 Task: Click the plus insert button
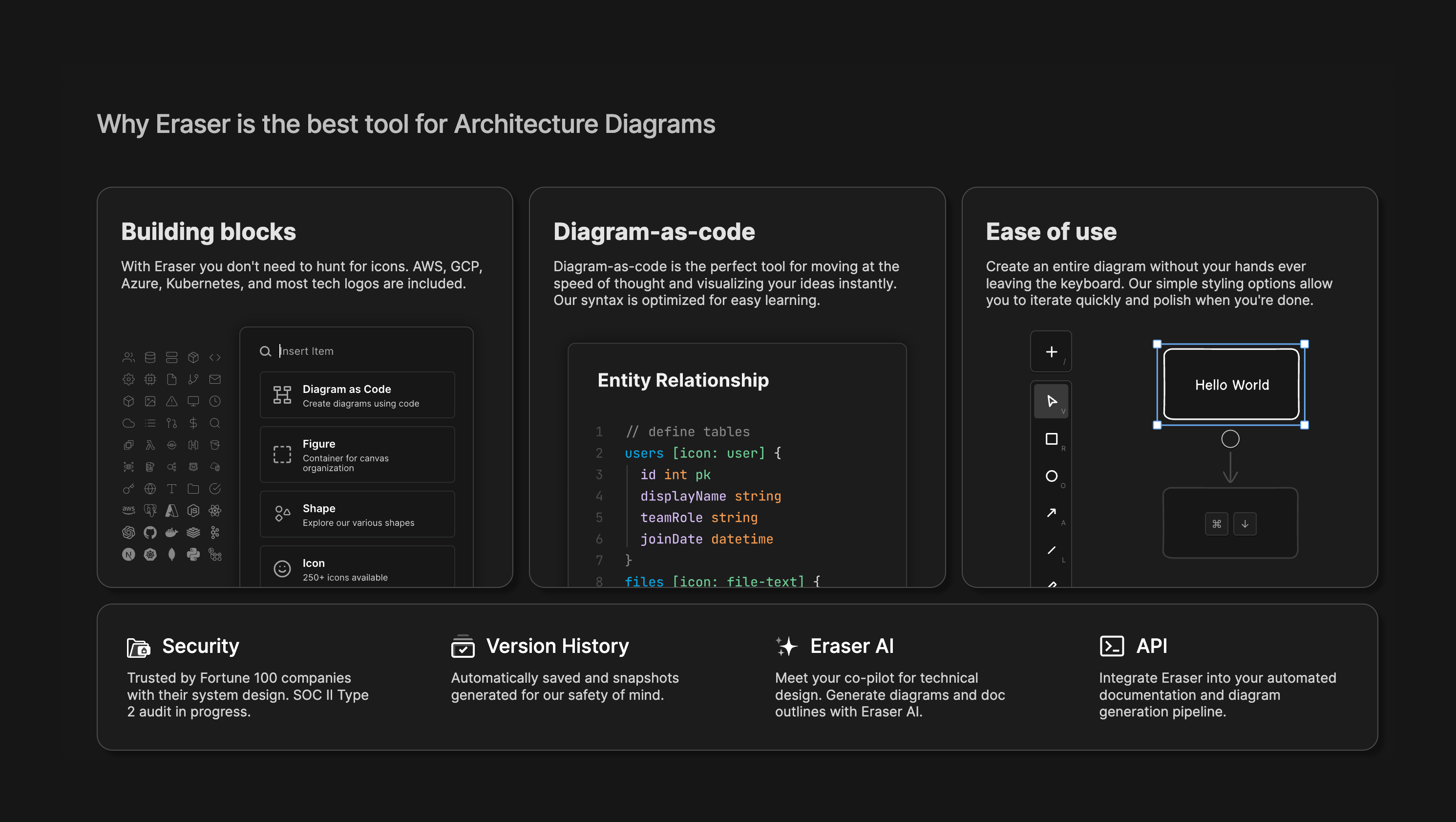coord(1051,351)
